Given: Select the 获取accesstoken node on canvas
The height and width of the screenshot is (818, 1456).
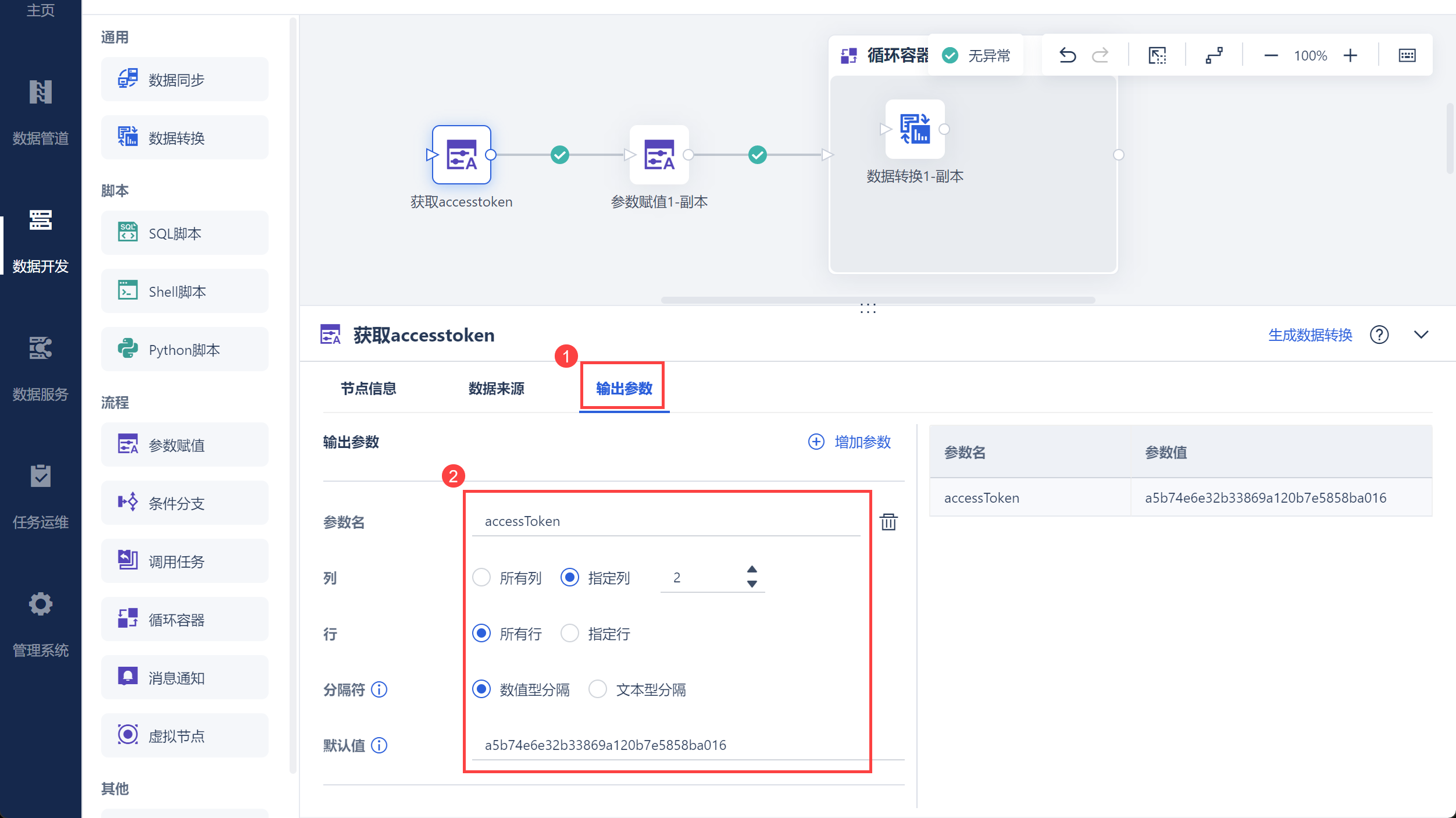Looking at the screenshot, I should 462,155.
